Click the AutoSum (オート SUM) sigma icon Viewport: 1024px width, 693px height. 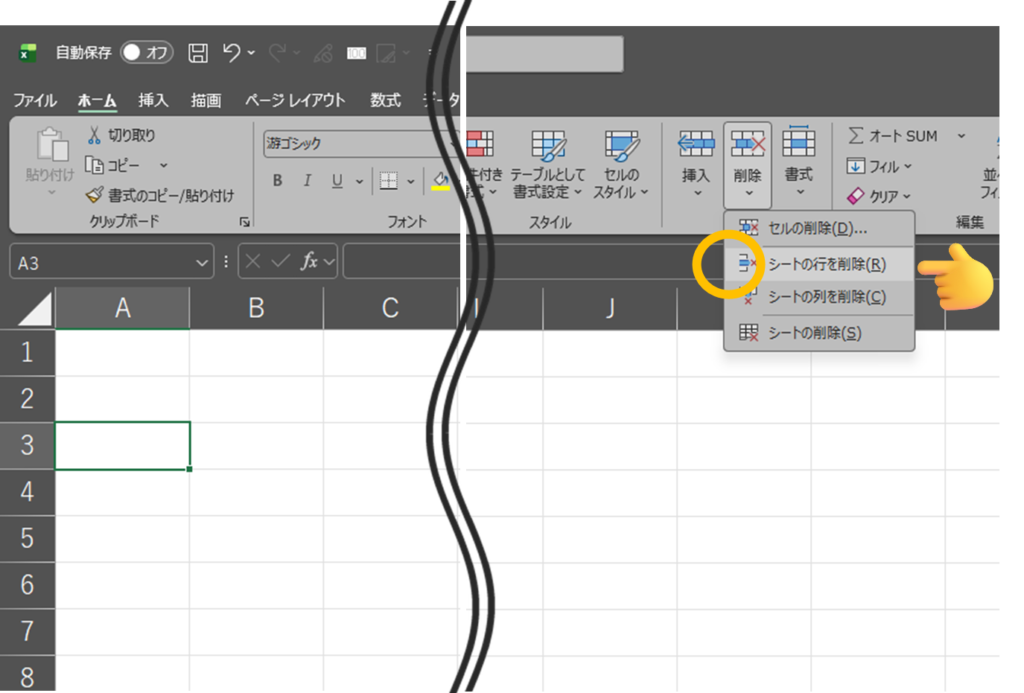tap(856, 136)
